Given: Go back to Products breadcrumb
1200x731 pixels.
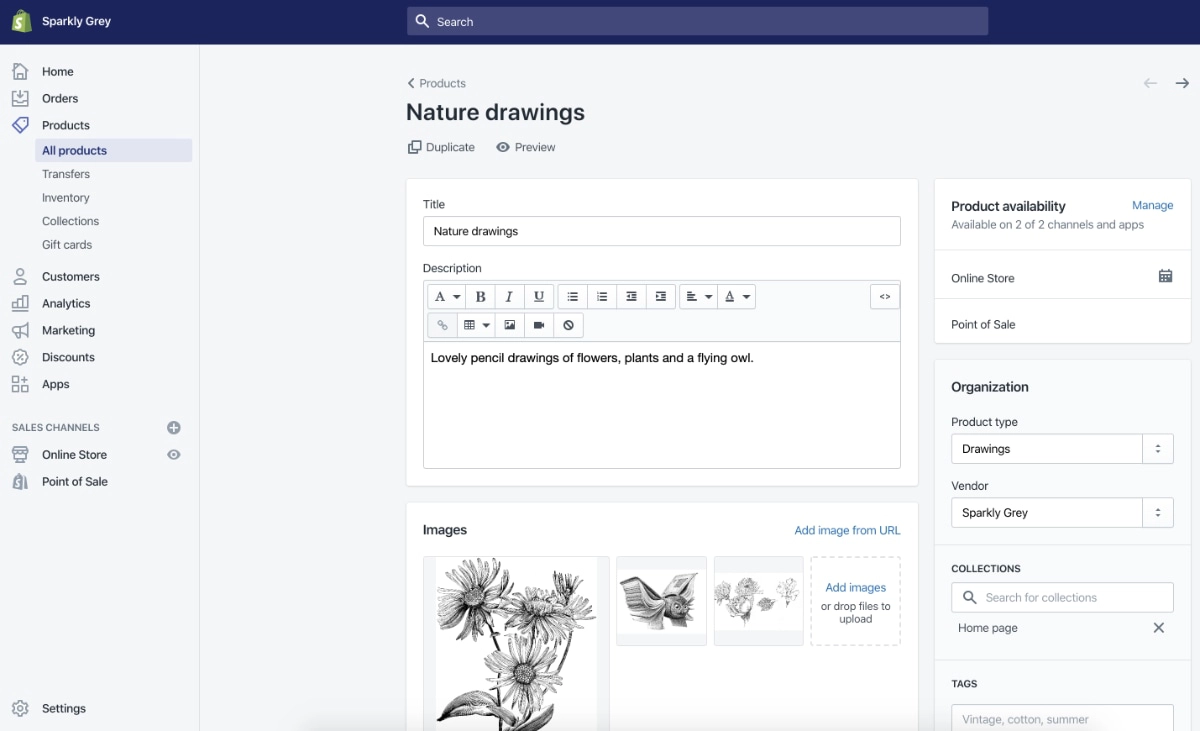Looking at the screenshot, I should 437,83.
